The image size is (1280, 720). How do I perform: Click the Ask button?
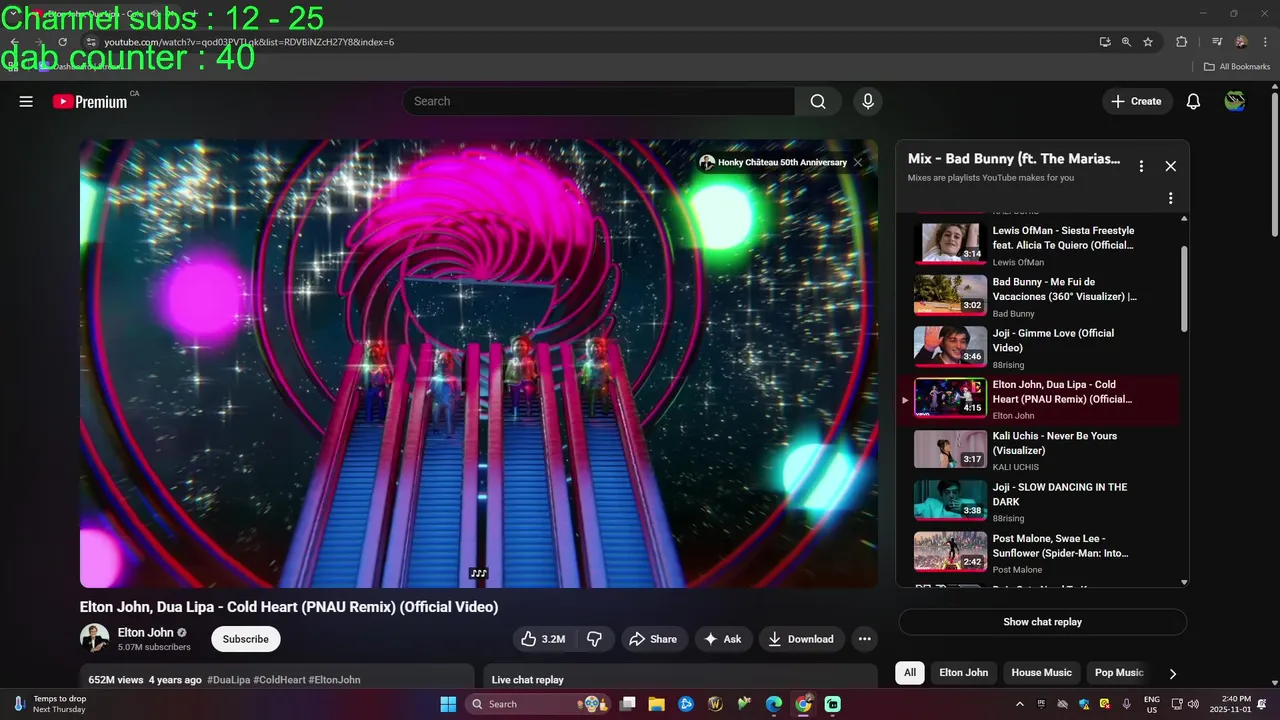tap(723, 639)
